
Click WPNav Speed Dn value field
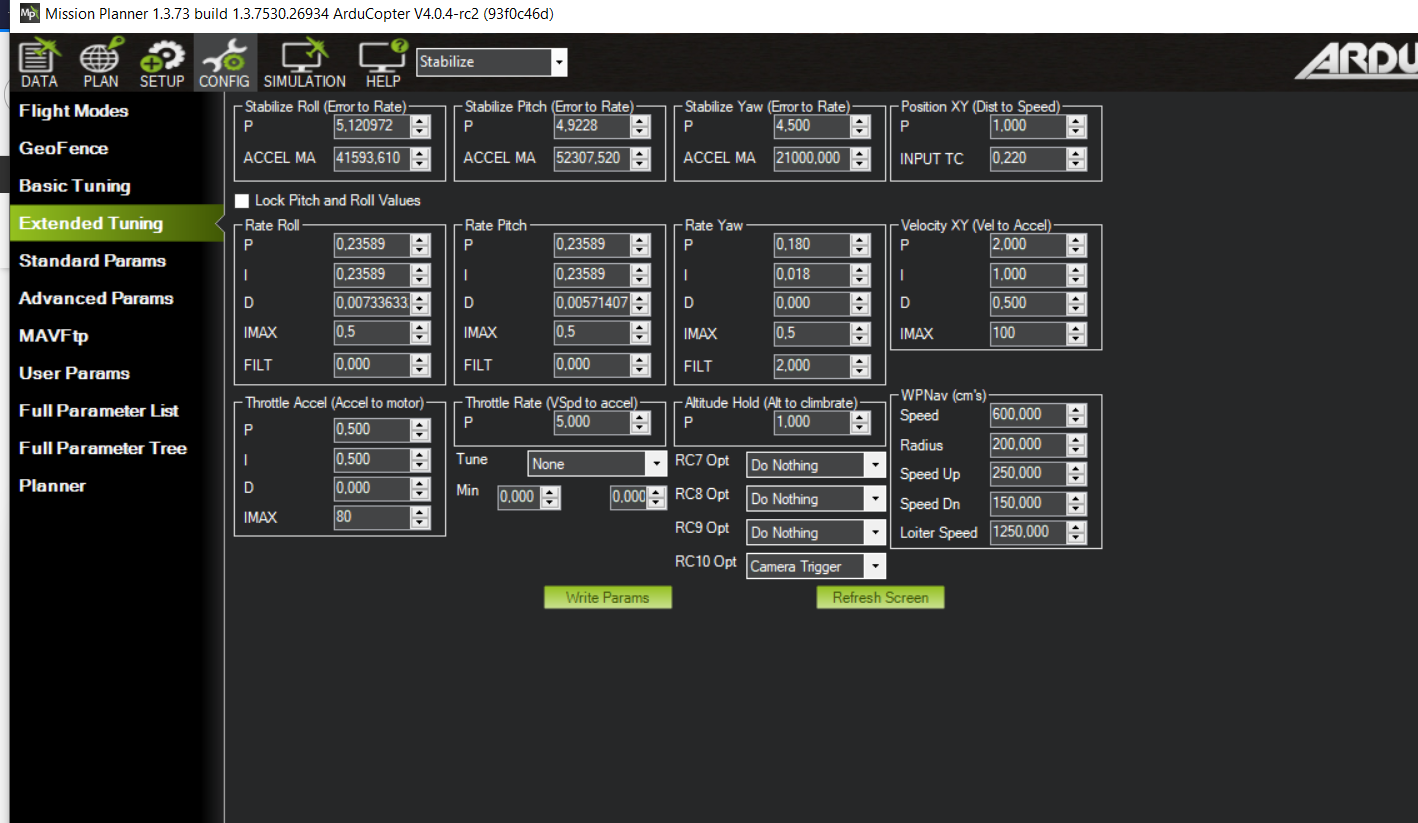point(1028,504)
